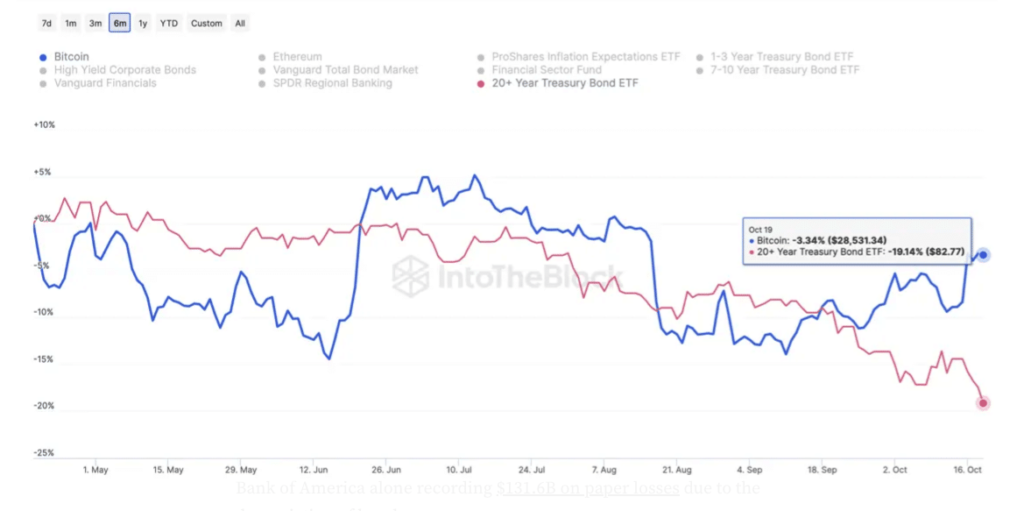The width and height of the screenshot is (1024, 511).
Task: Enable the Financial Sector Fund series
Action: [x=546, y=70]
